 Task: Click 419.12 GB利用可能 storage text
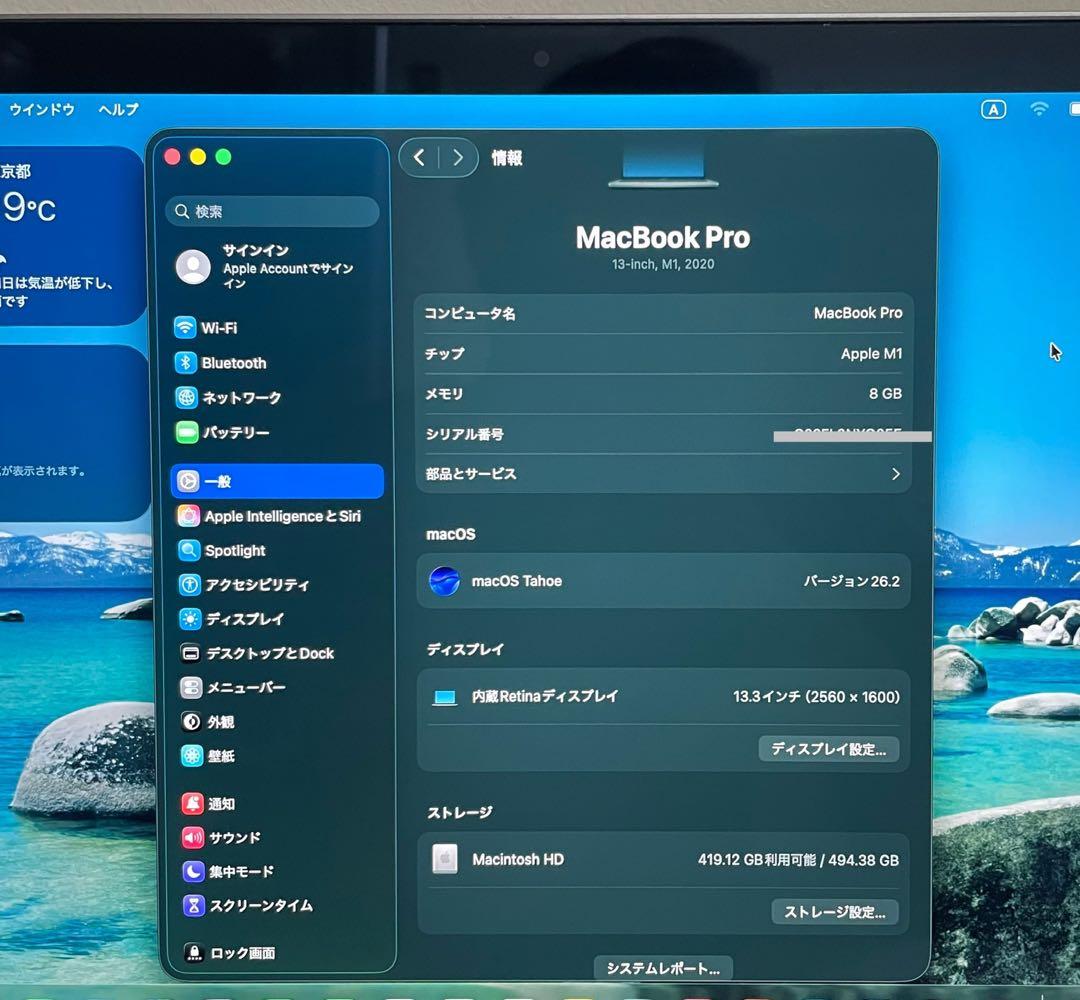click(x=756, y=860)
